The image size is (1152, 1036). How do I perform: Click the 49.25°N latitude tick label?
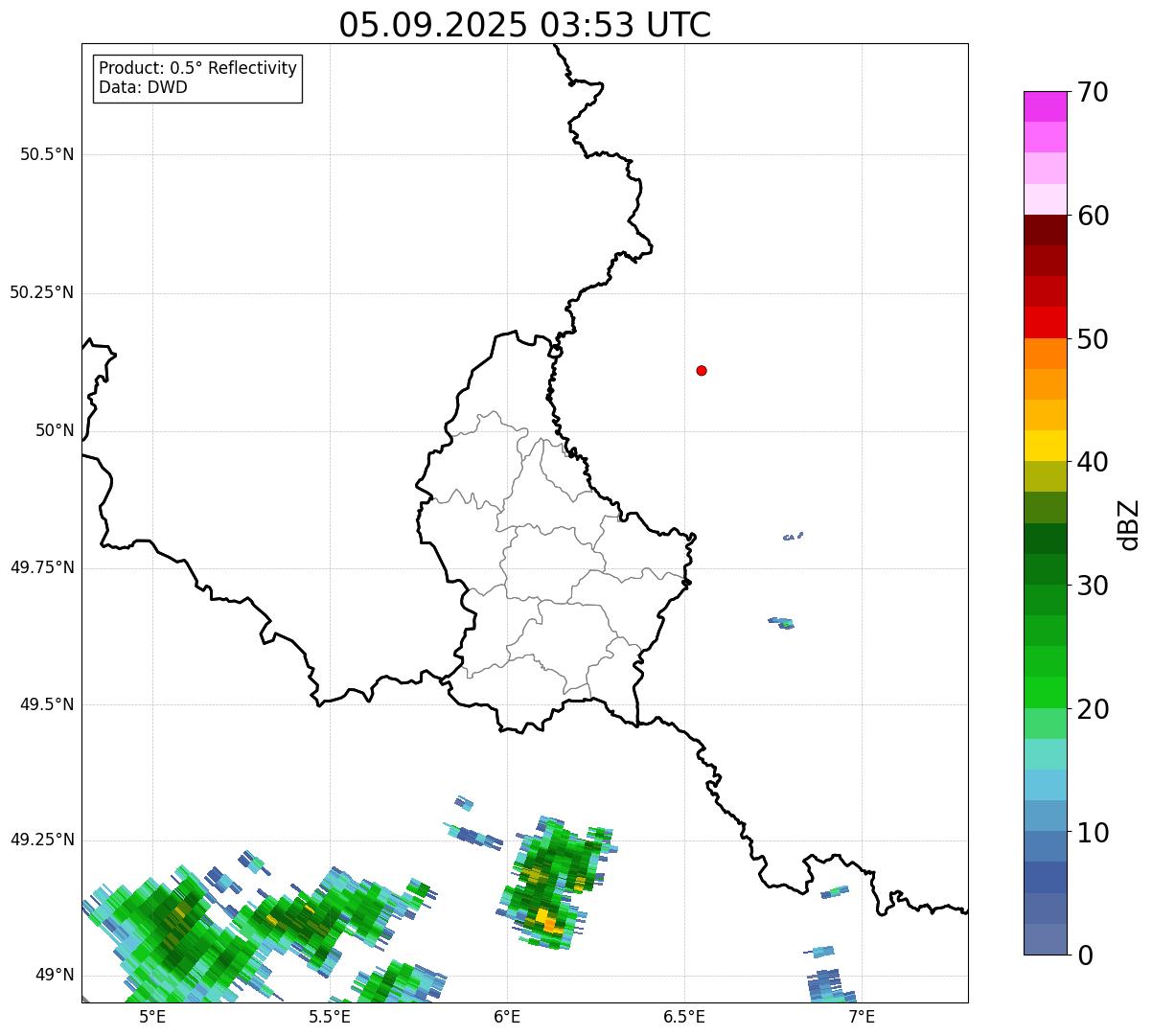coord(42,840)
